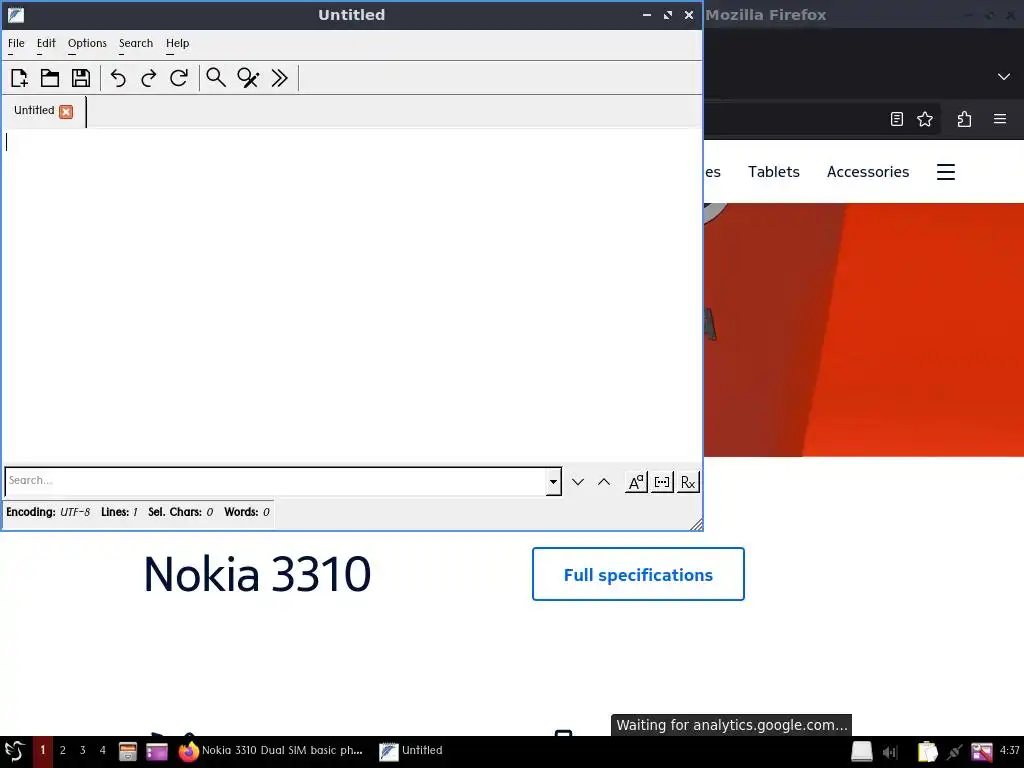Open the File menu
The width and height of the screenshot is (1024, 768).
pos(16,43)
